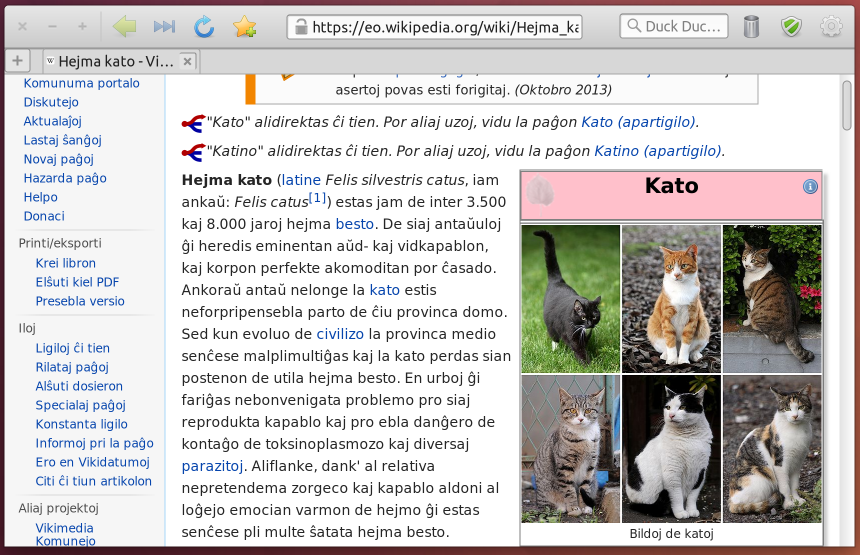
Task: Open Hazarda paĝo link
Action: tap(65, 178)
